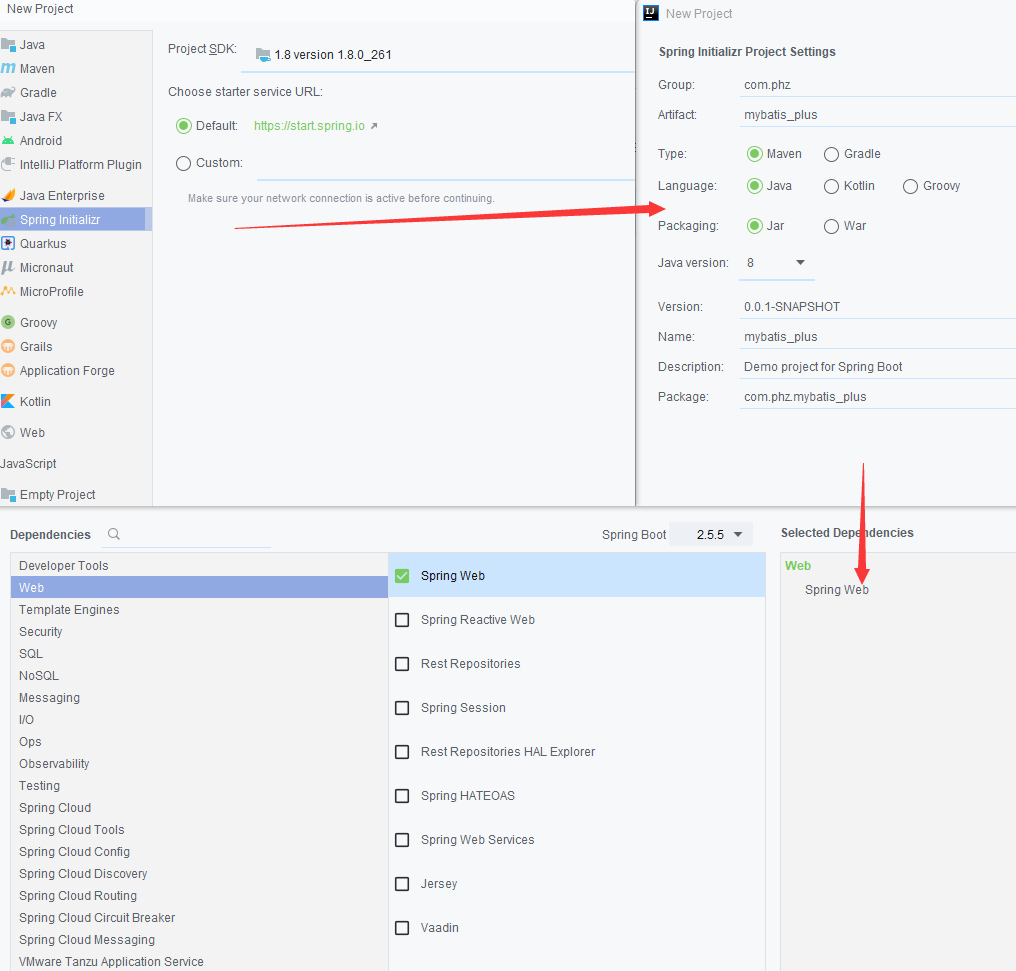Select the Gradle elephant icon
Screen dimensions: 1016x971
(x=8, y=93)
